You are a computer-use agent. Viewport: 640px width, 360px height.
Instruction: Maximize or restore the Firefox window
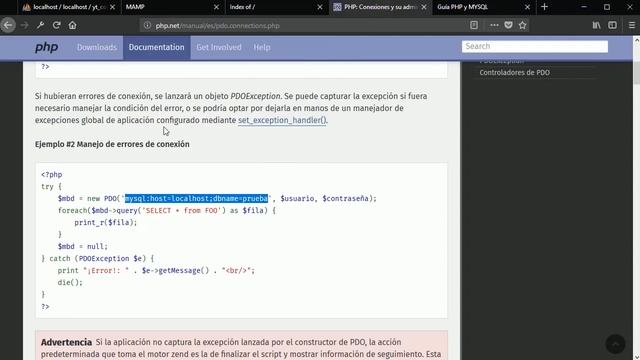[607, 7]
